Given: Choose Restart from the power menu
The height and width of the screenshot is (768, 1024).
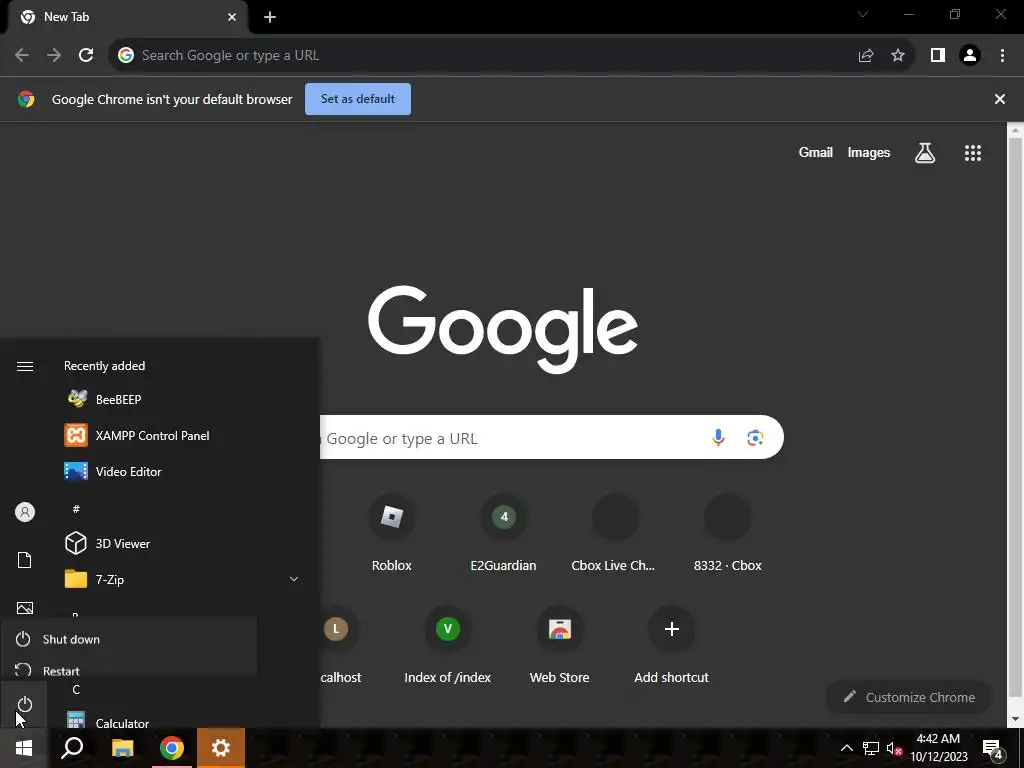Looking at the screenshot, I should point(129,670).
